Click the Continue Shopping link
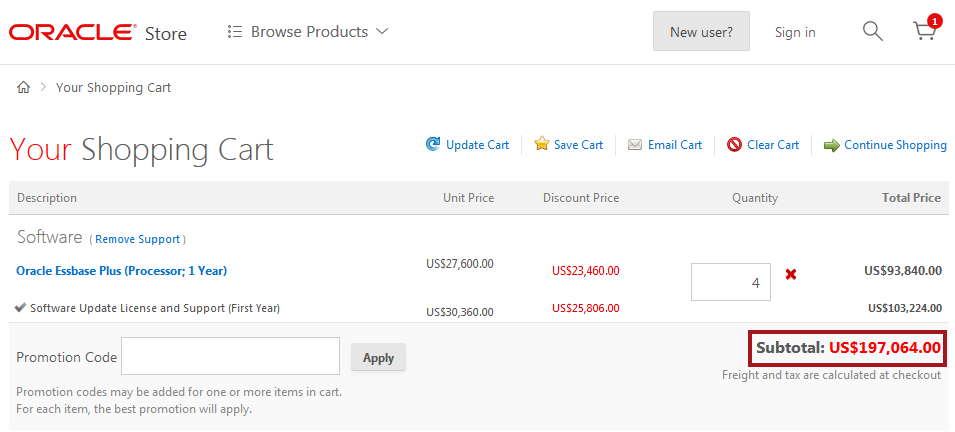 coord(895,145)
